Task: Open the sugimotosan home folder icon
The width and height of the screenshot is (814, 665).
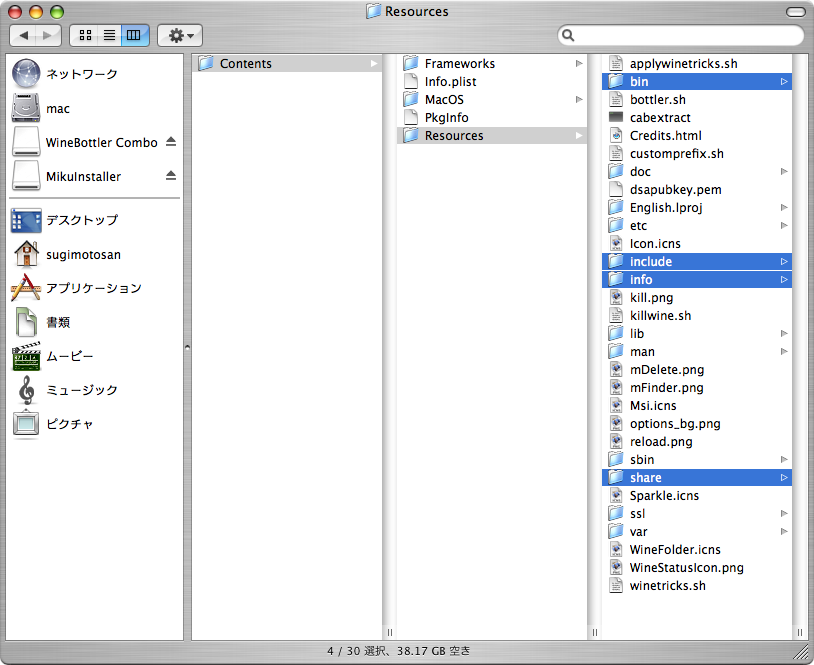Action: tap(26, 254)
